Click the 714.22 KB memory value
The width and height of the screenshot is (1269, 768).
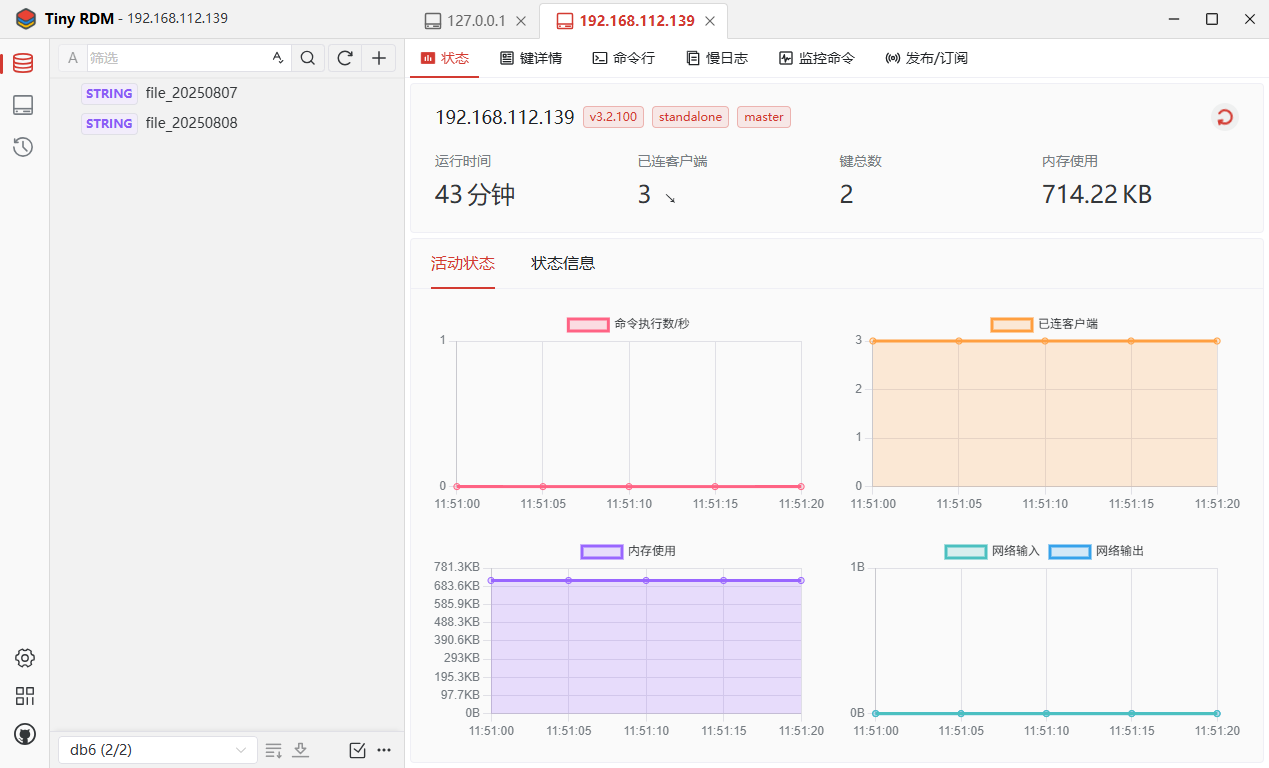[1097, 194]
